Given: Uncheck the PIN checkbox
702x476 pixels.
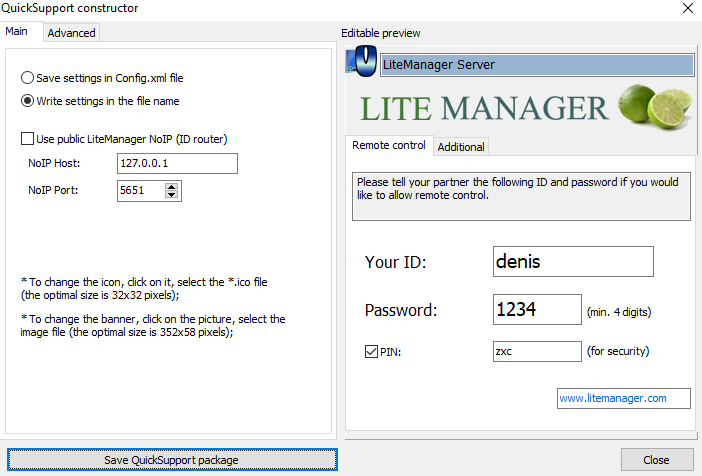Looking at the screenshot, I should pyautogui.click(x=371, y=352).
